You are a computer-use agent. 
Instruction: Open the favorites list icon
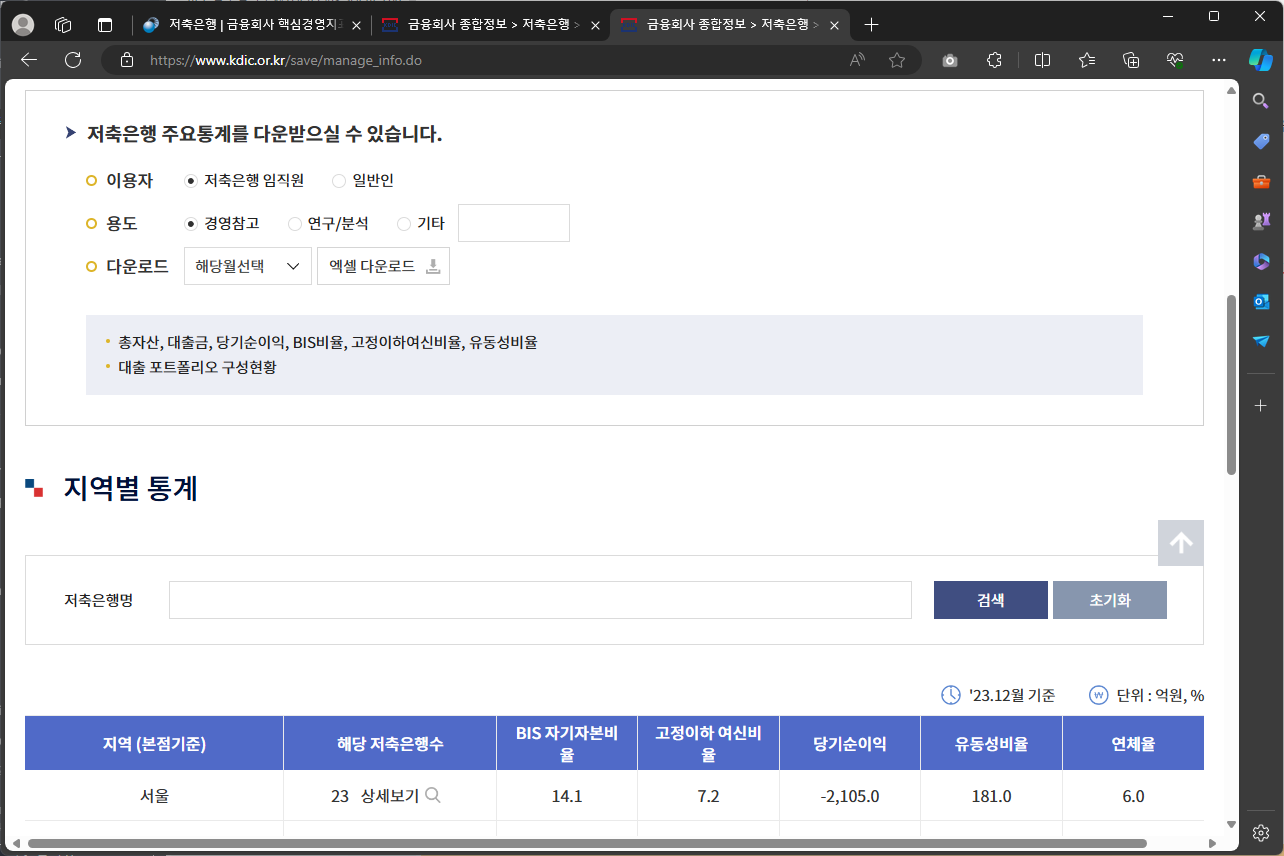coord(1087,60)
